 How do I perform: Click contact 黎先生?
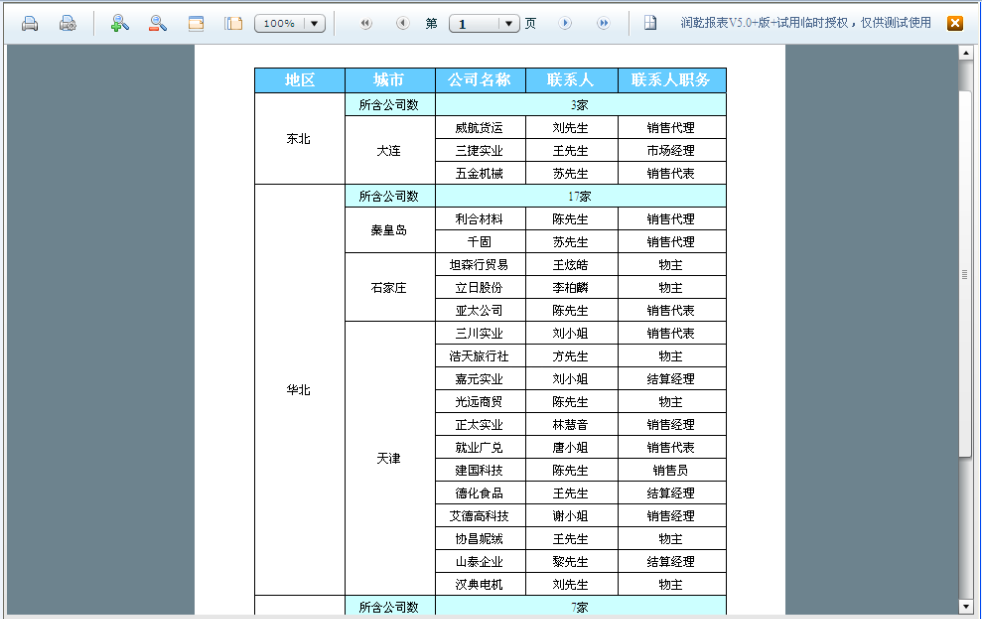(571, 561)
